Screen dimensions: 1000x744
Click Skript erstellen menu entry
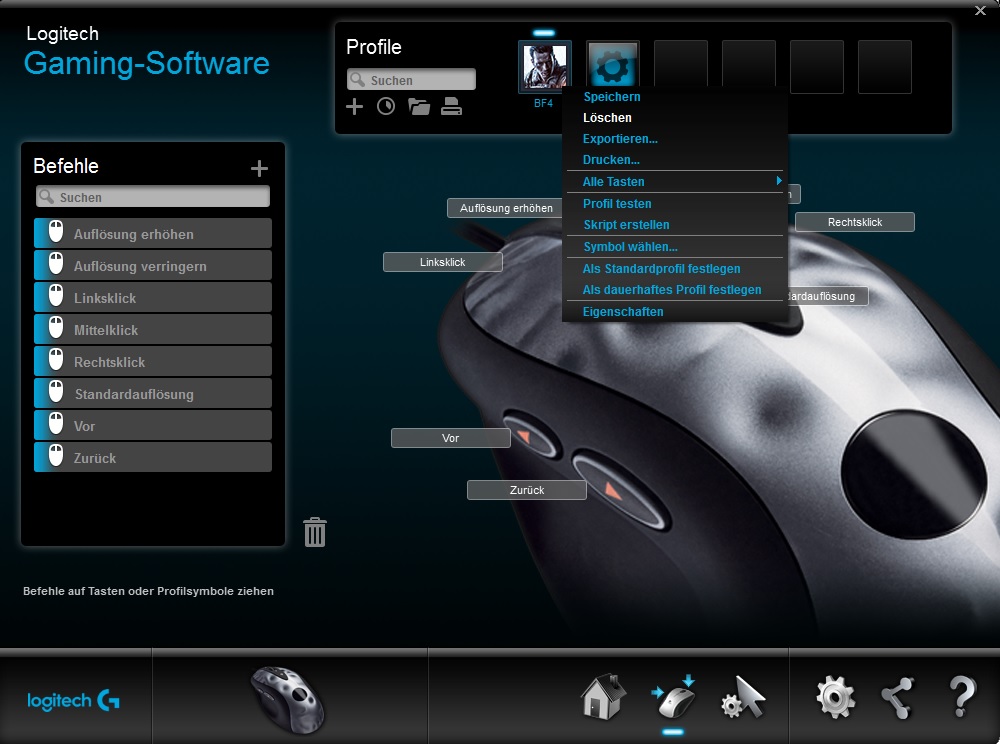click(675, 225)
